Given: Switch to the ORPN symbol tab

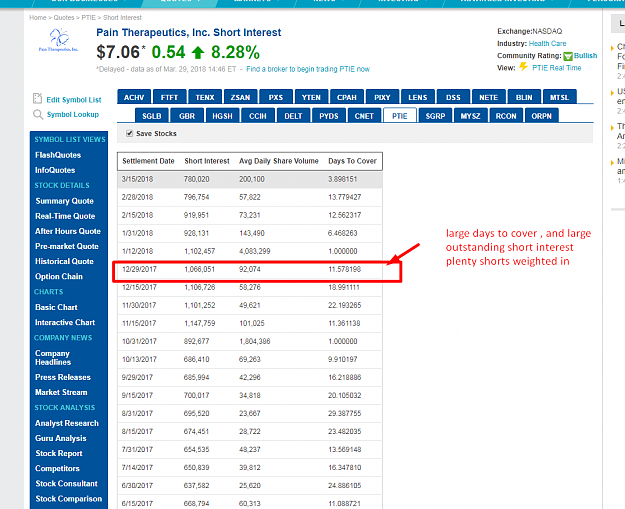Looking at the screenshot, I should coord(542,116).
